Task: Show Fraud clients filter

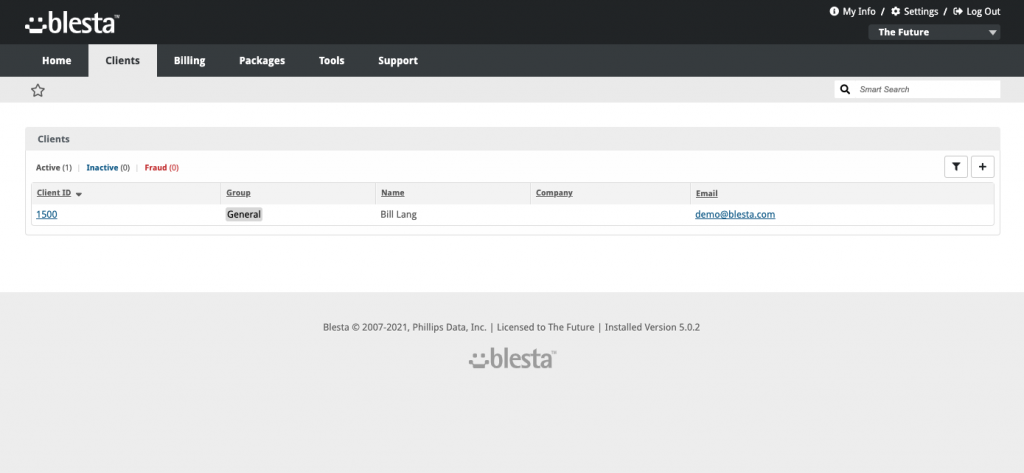Action: (161, 168)
